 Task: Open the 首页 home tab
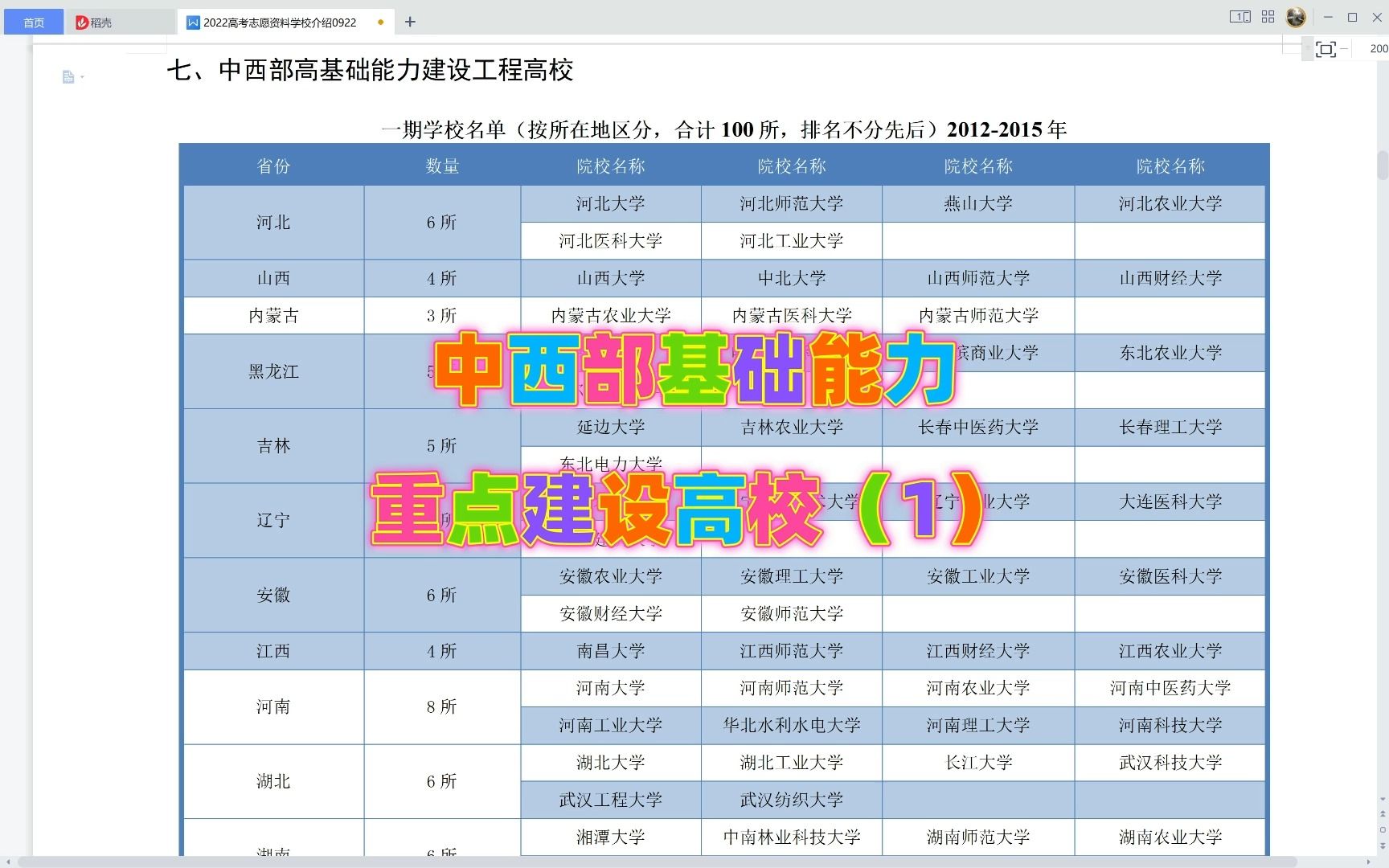[34, 23]
